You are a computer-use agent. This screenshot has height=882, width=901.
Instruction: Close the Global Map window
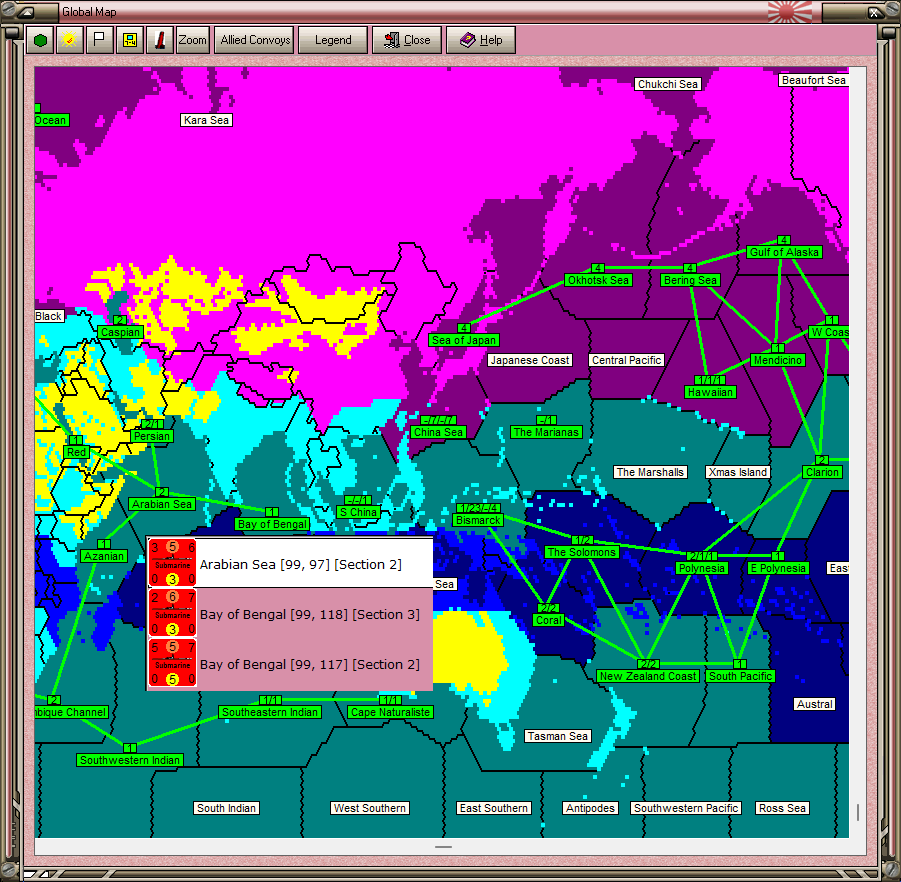click(x=407, y=40)
